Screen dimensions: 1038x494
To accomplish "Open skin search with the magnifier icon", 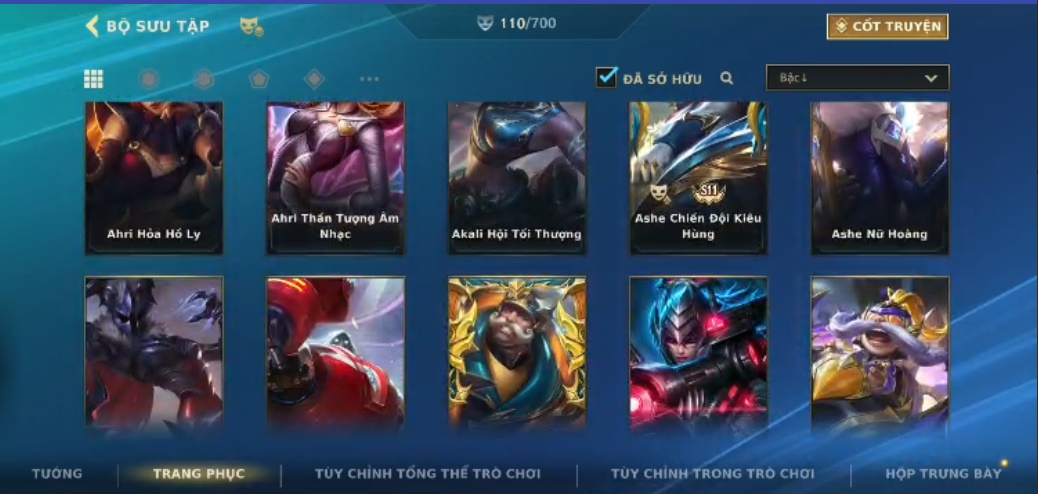I will pos(727,78).
